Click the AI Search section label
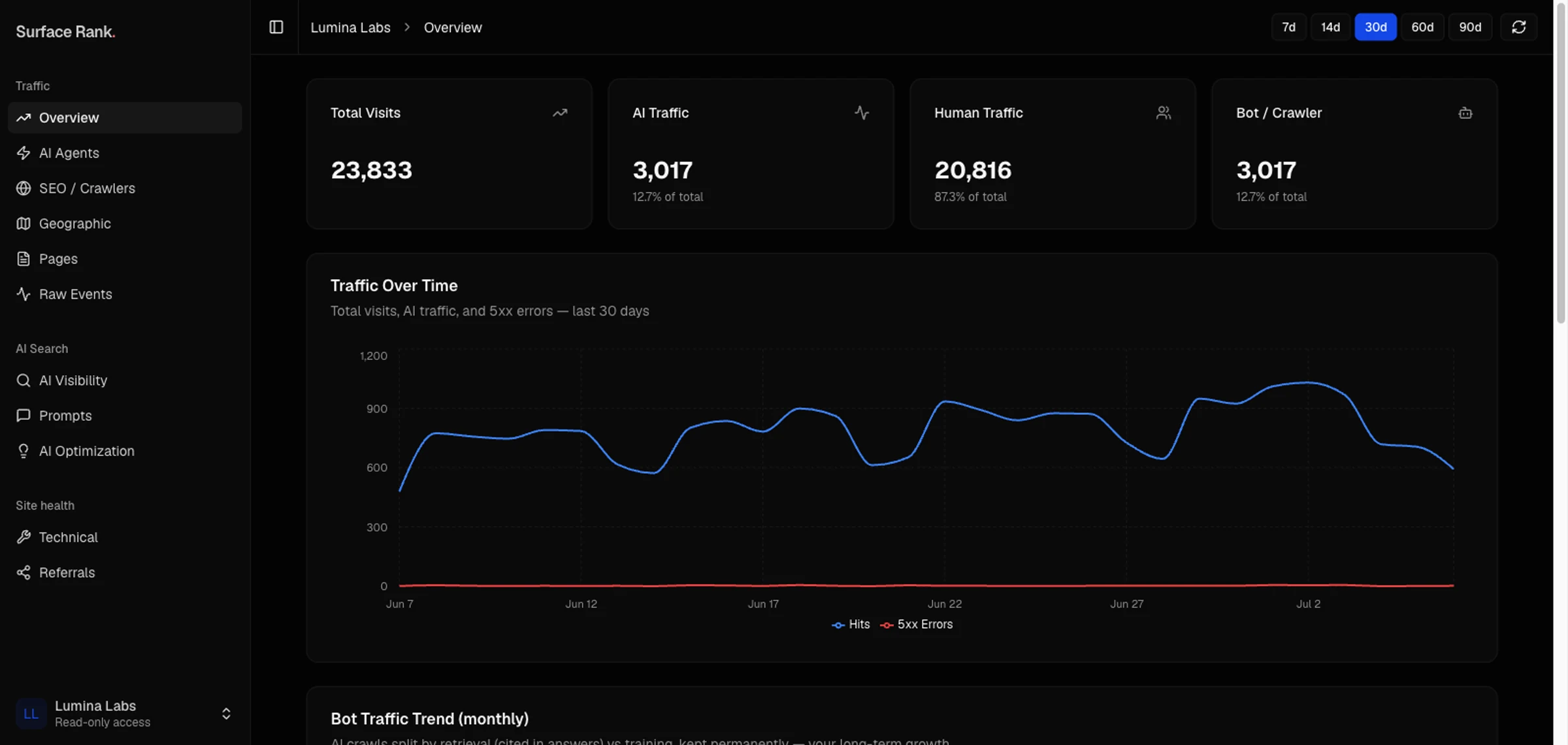Screen dimensions: 1568x745 coord(42,348)
